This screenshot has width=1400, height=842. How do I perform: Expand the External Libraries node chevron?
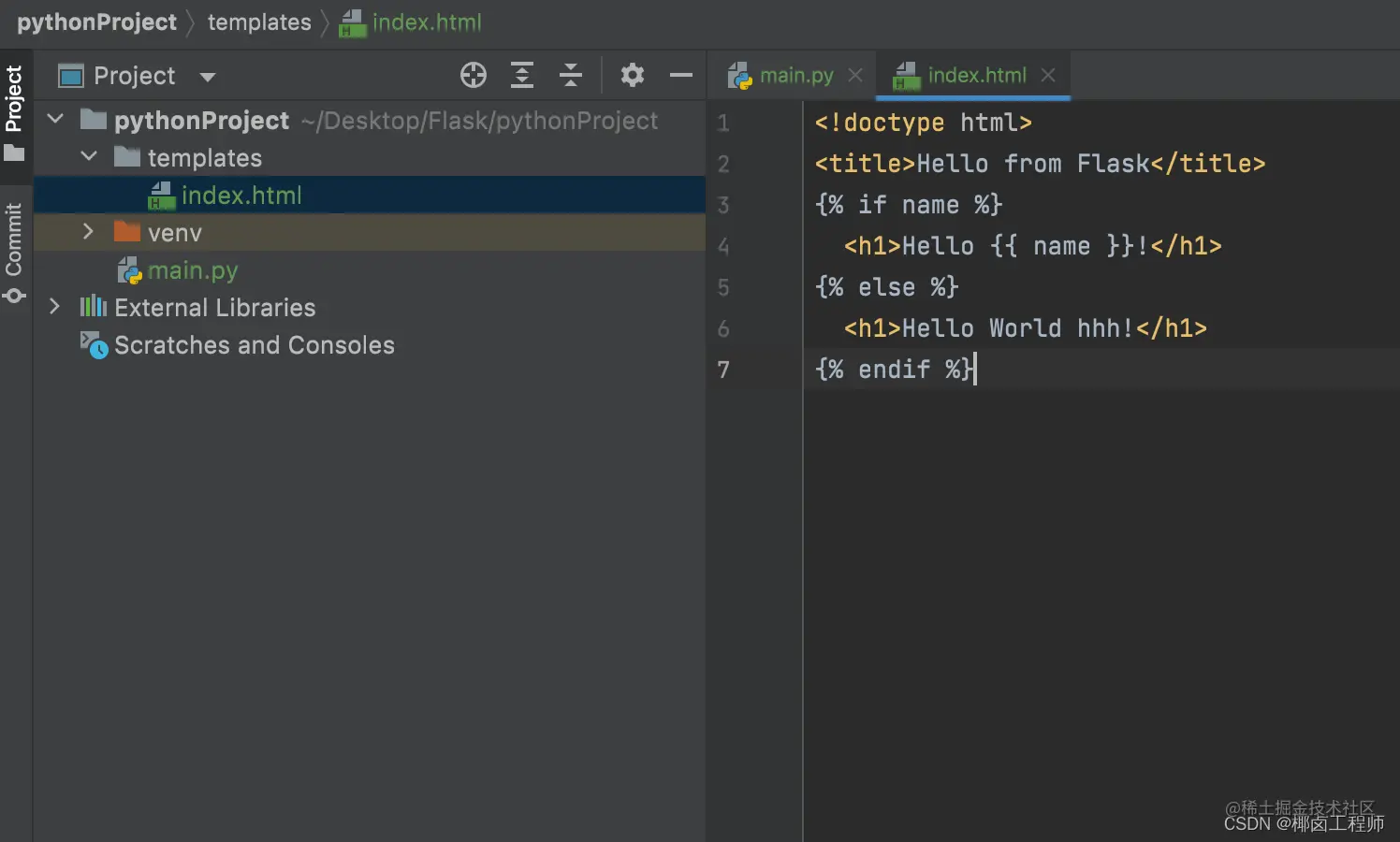[x=54, y=306]
